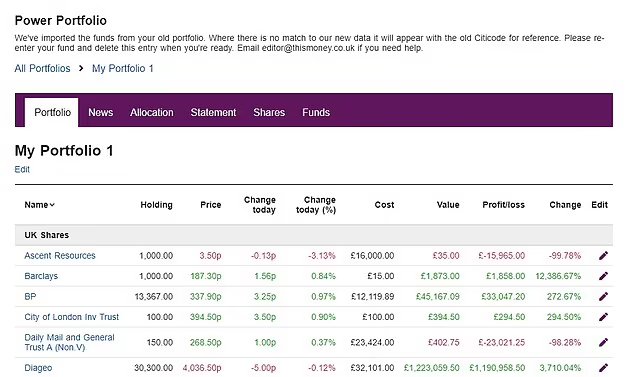Click the My Portfolio 1 breadcrumb link
The width and height of the screenshot is (634, 377).
(x=123, y=68)
